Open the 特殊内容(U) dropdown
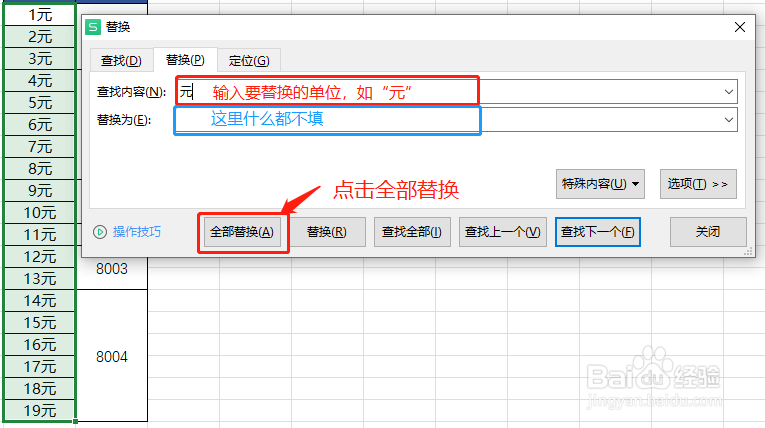The image size is (765, 428). pos(600,184)
